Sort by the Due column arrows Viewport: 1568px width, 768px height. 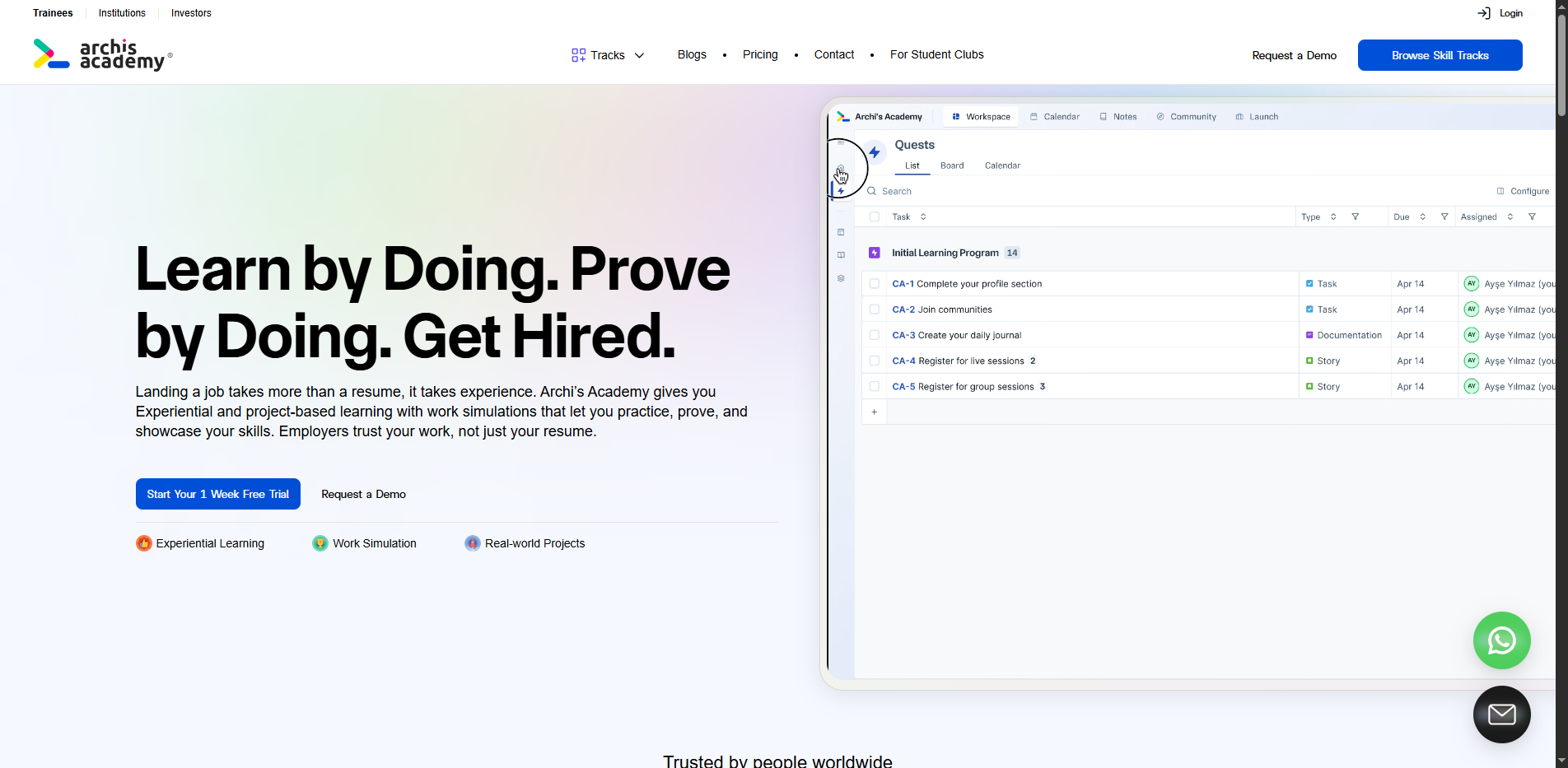coord(1422,216)
